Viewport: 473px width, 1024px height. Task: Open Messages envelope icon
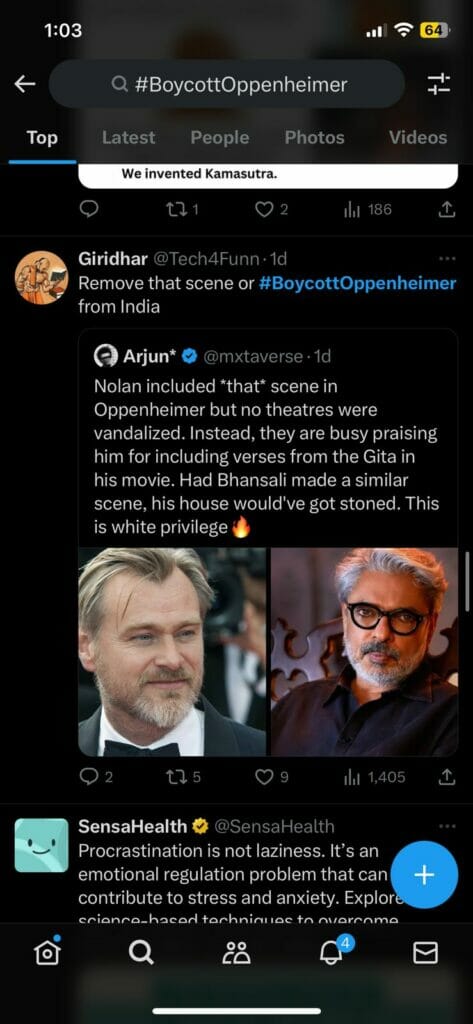pyautogui.click(x=426, y=953)
